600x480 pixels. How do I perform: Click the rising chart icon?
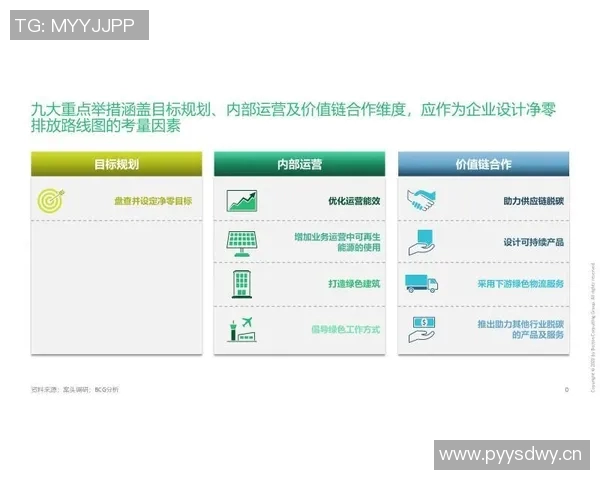[x=242, y=201]
